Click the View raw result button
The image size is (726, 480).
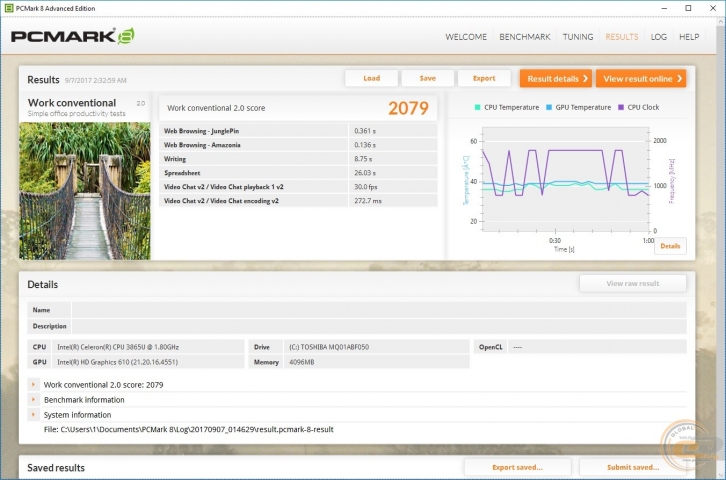pyautogui.click(x=632, y=283)
